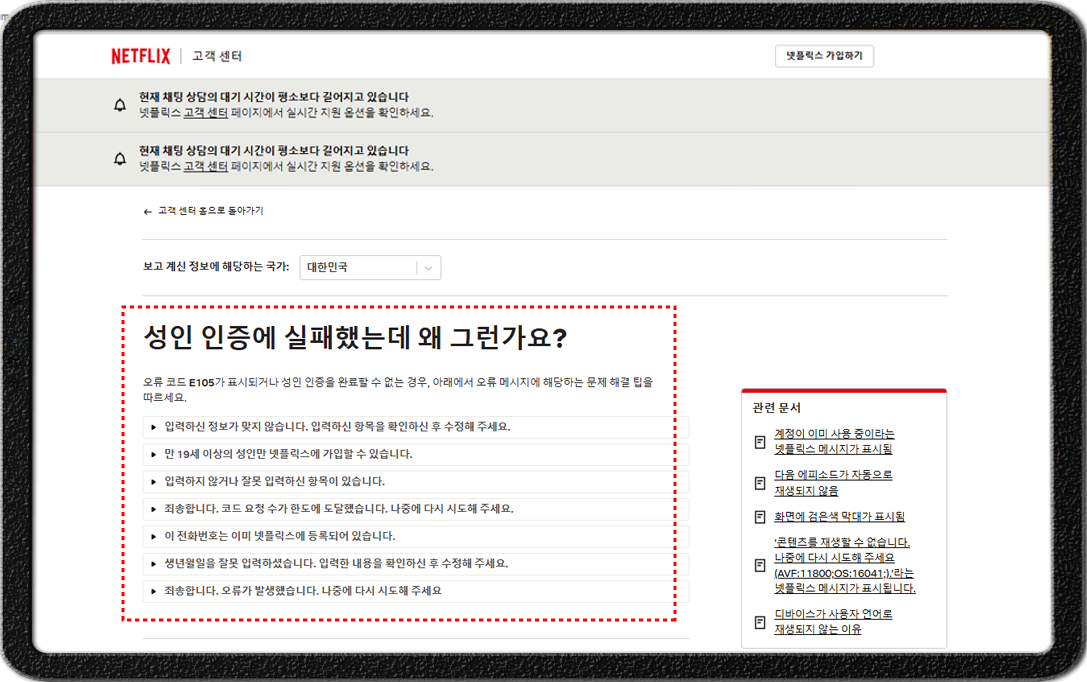This screenshot has width=1087, height=682.
Task: Click the second notification bell icon
Action: click(x=120, y=159)
